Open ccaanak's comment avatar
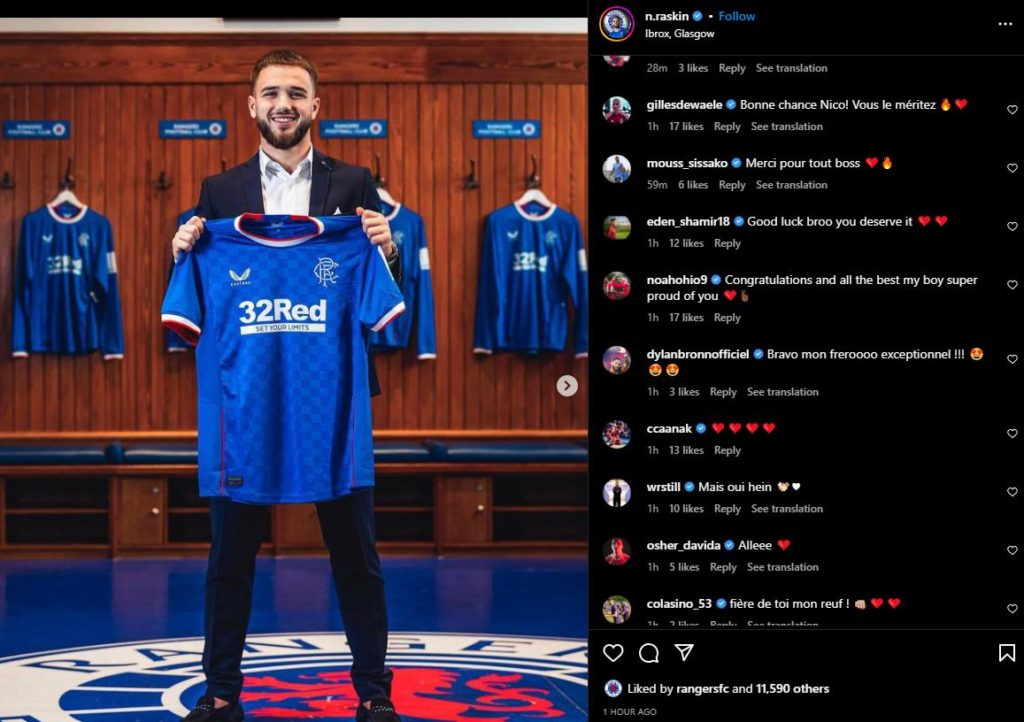 click(616, 435)
